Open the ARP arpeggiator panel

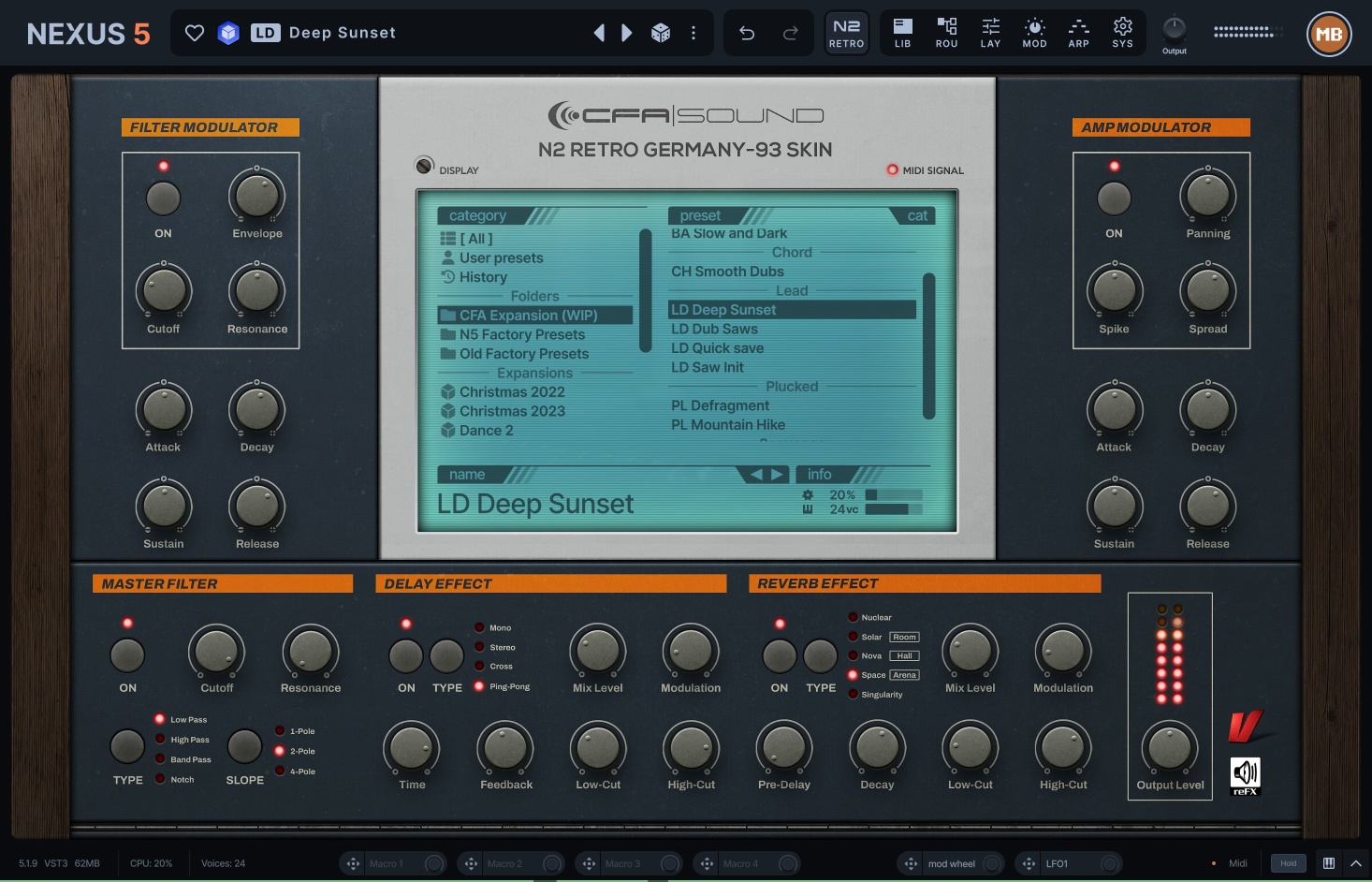[x=1078, y=33]
